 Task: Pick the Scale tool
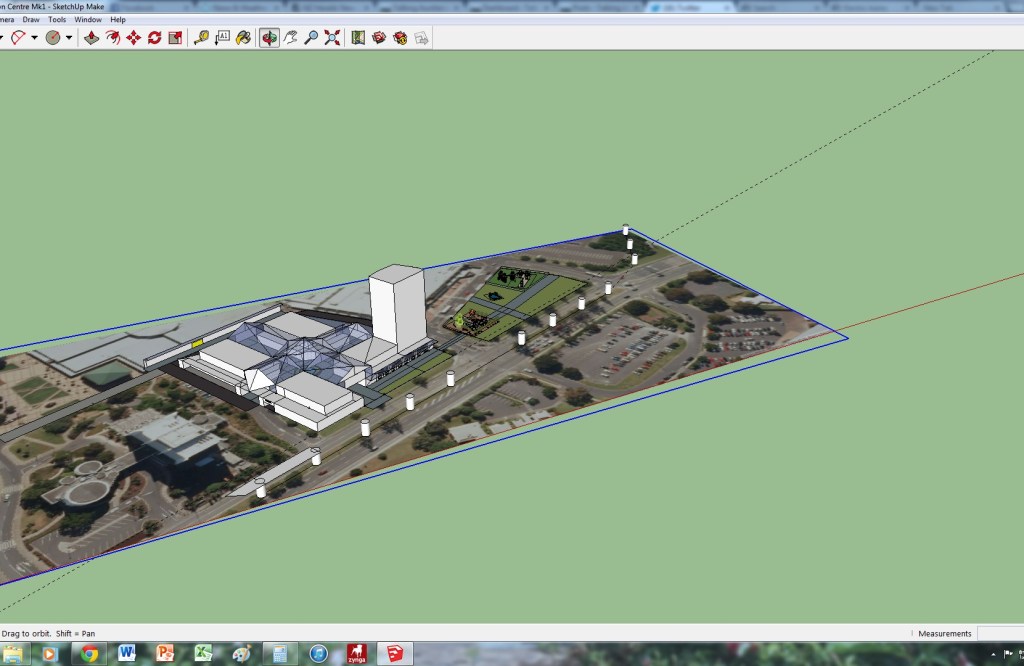[175, 38]
